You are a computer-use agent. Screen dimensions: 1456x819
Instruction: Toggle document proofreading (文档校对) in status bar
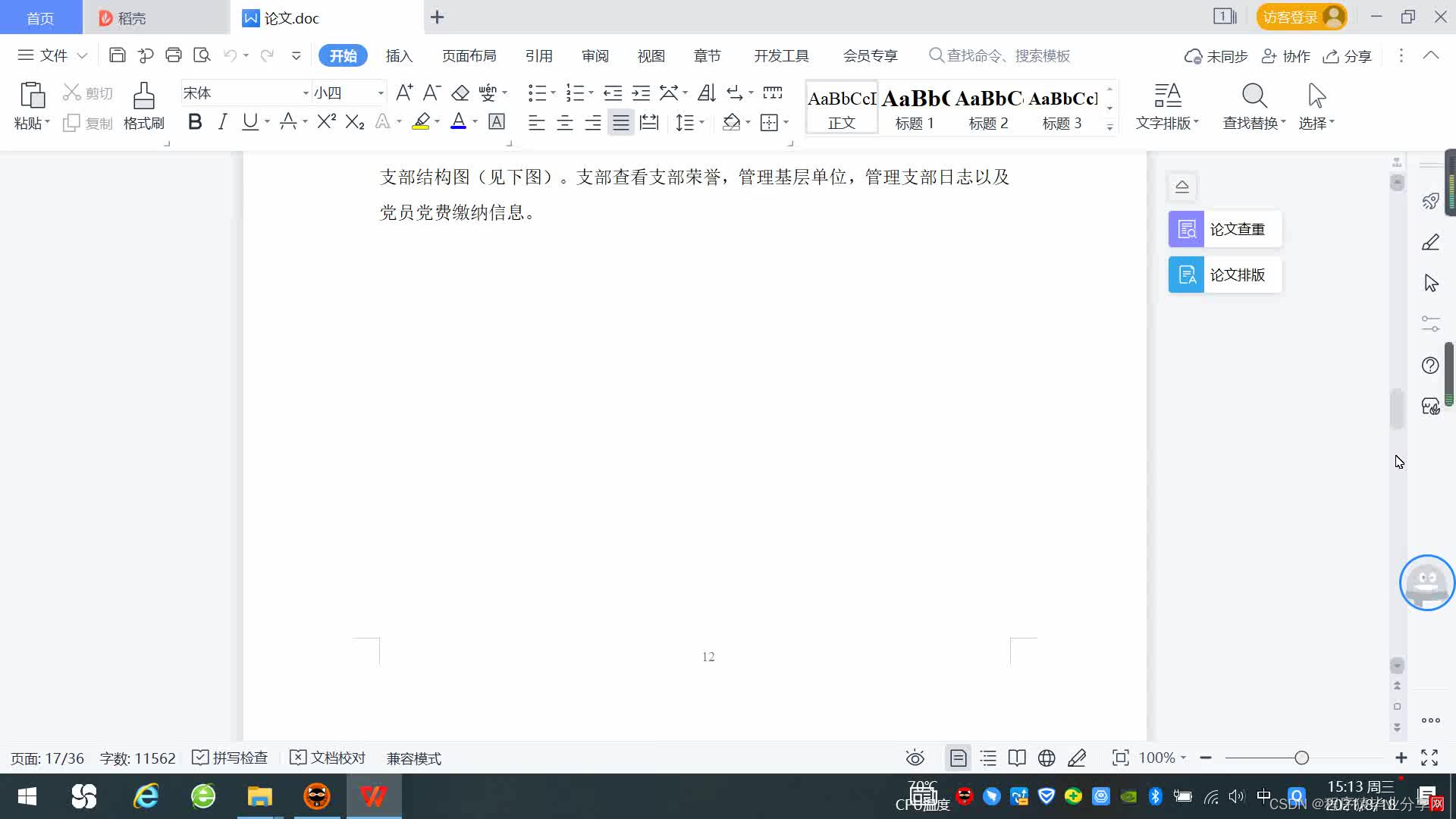328,758
